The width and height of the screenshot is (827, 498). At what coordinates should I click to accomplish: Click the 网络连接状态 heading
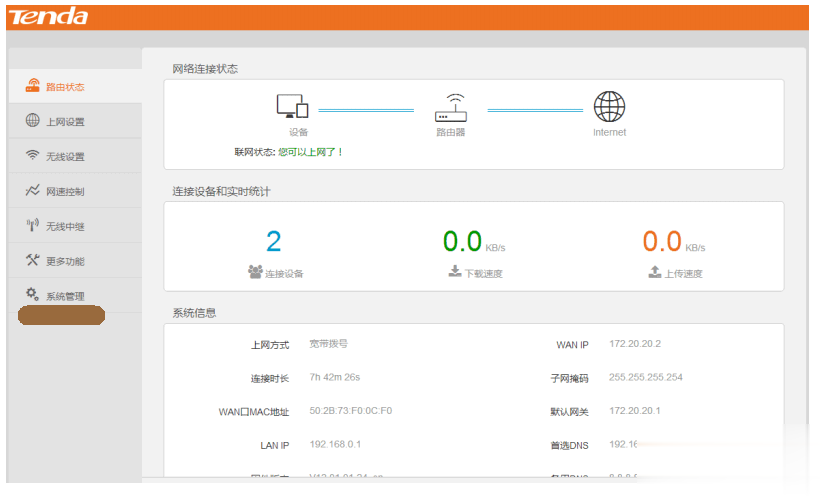click(205, 69)
